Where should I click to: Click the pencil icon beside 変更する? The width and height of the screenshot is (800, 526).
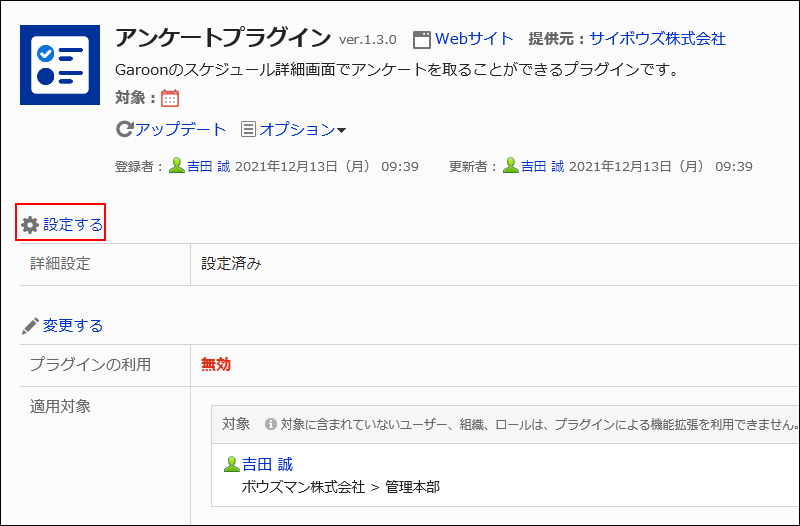pyautogui.click(x=30, y=326)
